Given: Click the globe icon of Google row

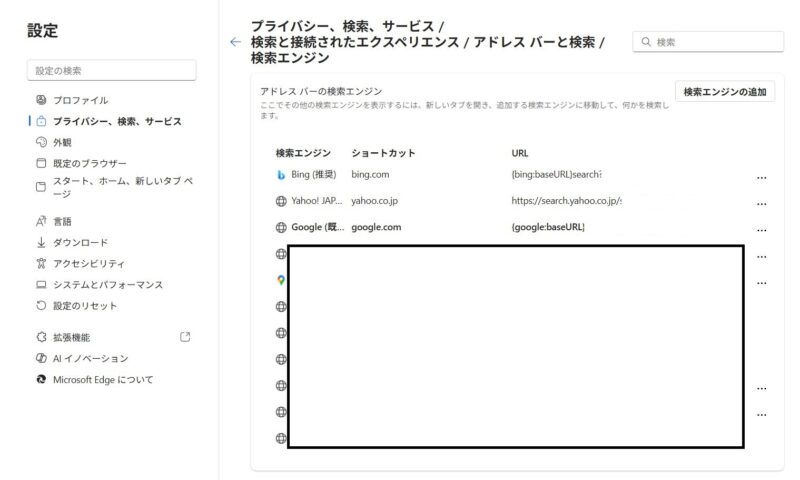Looking at the screenshot, I should click(x=281, y=228).
